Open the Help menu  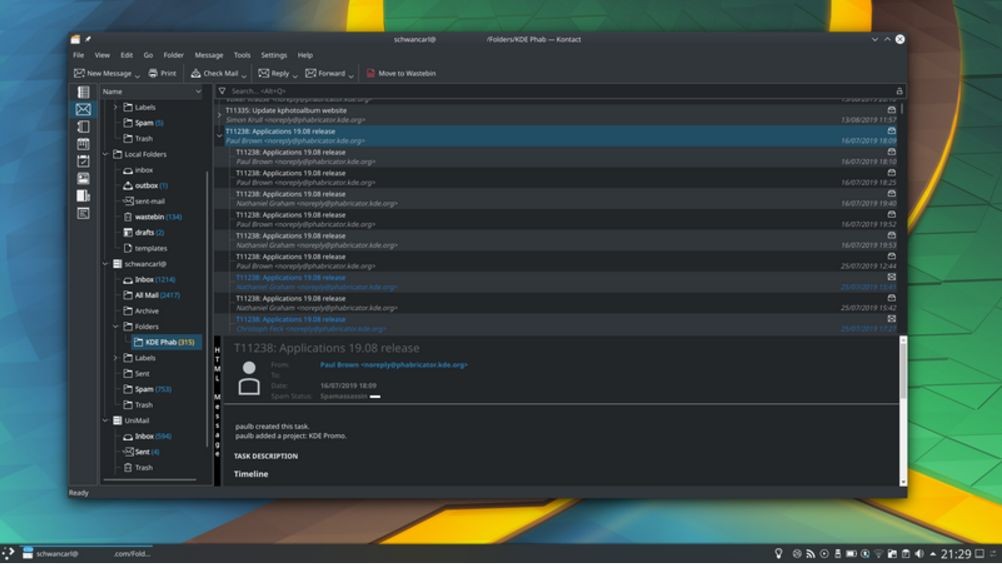pyautogui.click(x=305, y=56)
